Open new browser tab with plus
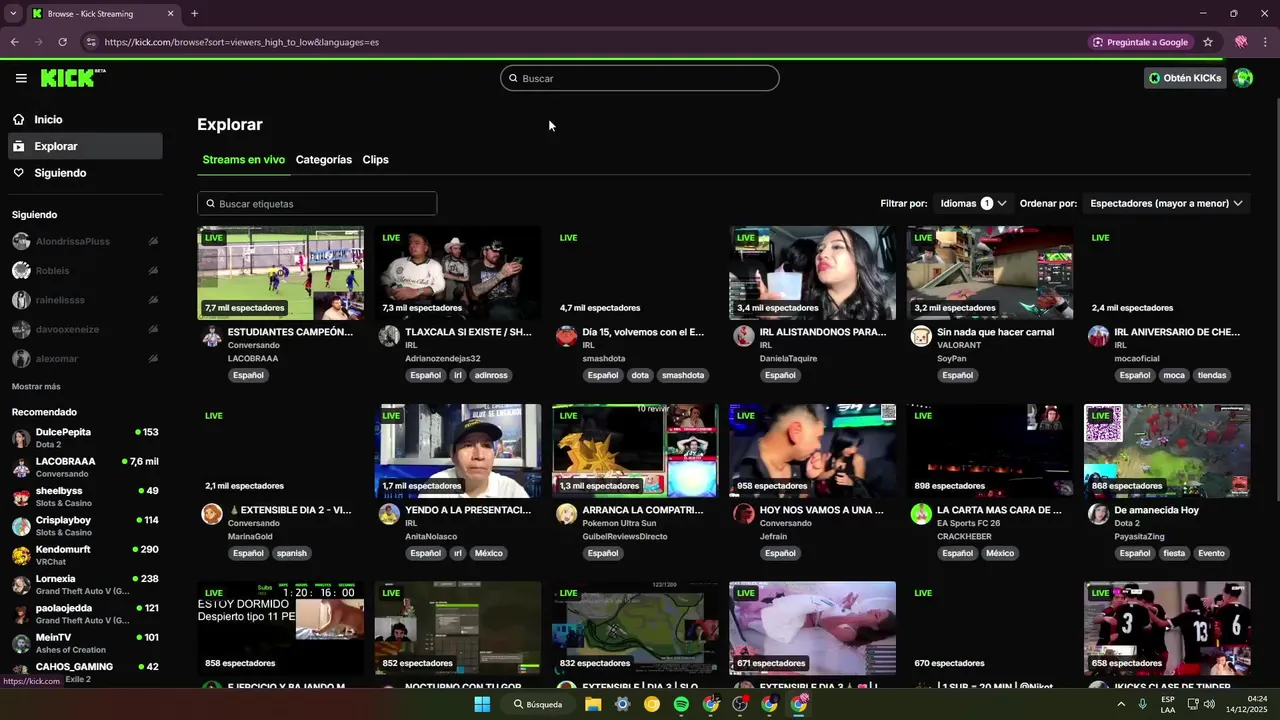Screen dimensions: 1280x720 click(194, 13)
